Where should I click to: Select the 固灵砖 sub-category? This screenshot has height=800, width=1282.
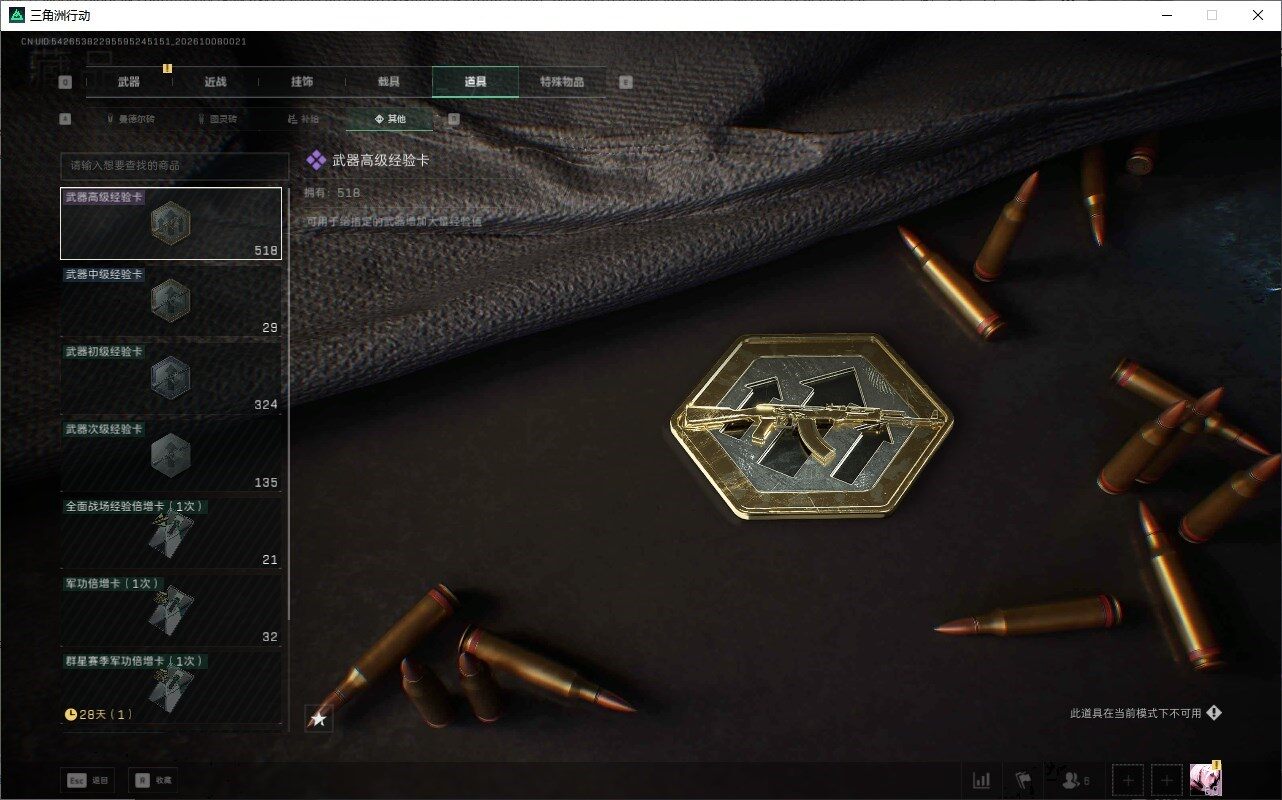tap(216, 119)
